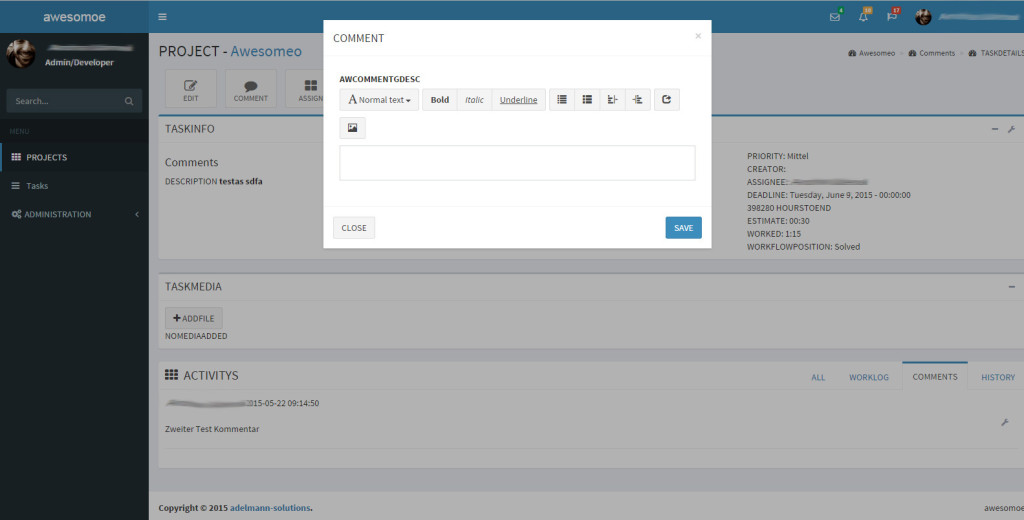Focus the sidebar Search field
This screenshot has width=1024, height=520.
(74, 101)
